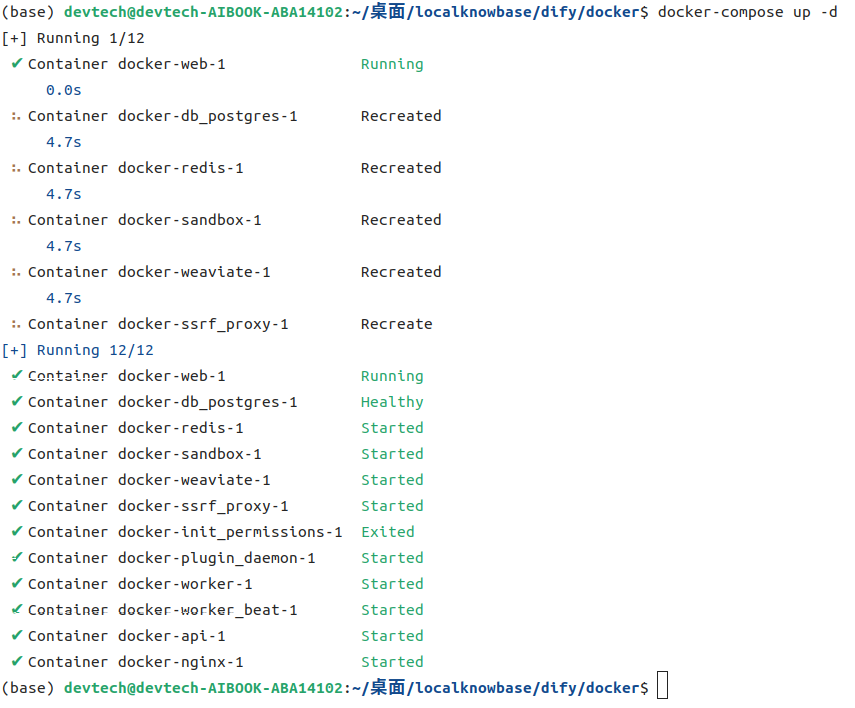Click the checkmark beside docker-init_permissions-1
The image size is (855, 708).
point(17,531)
